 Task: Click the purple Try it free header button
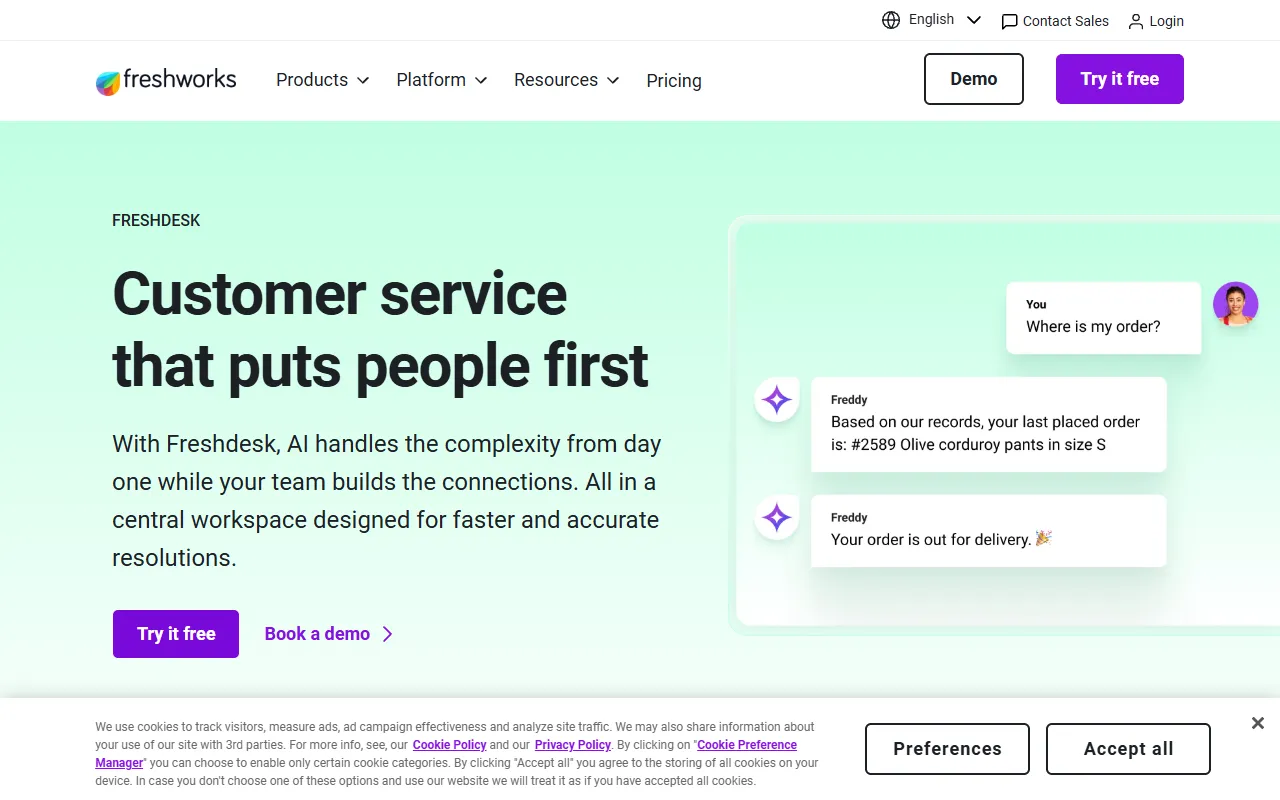1119,79
